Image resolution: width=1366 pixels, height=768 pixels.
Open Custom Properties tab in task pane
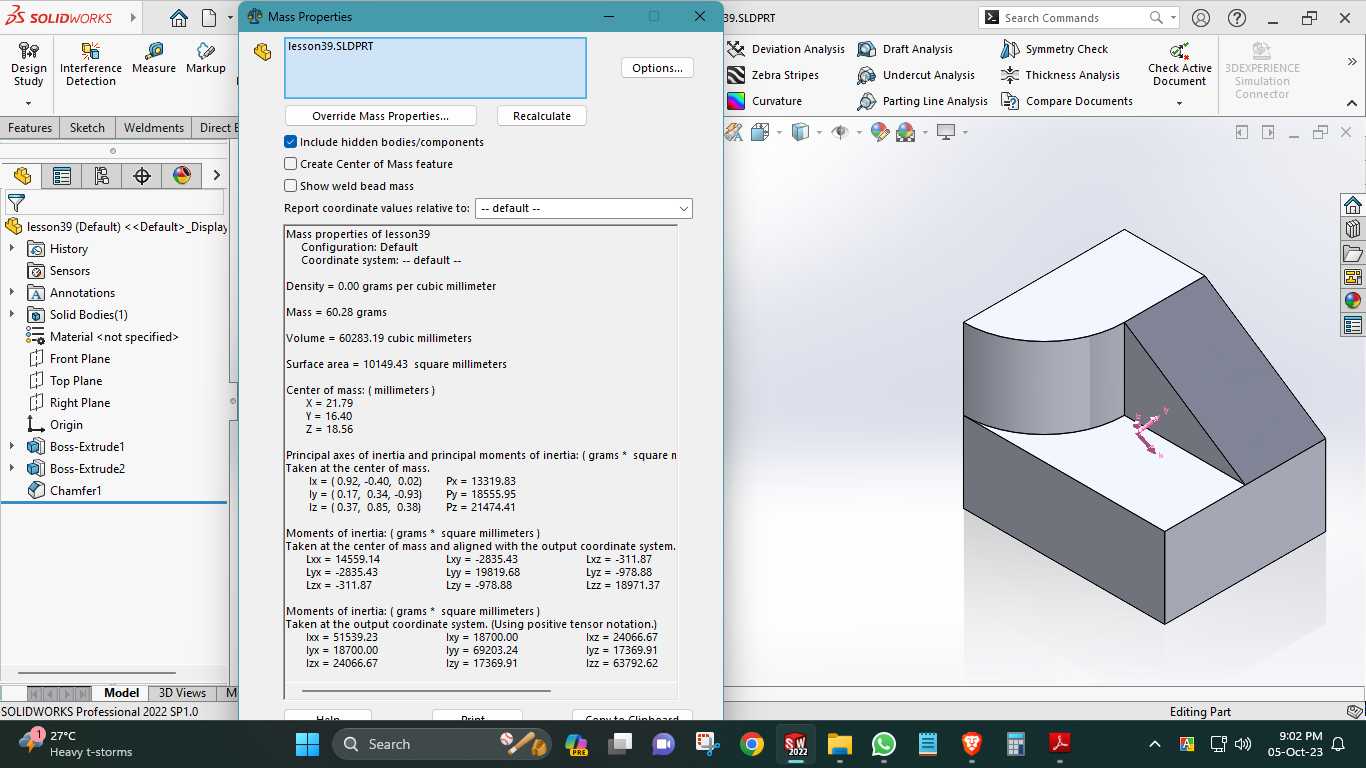[x=1353, y=325]
